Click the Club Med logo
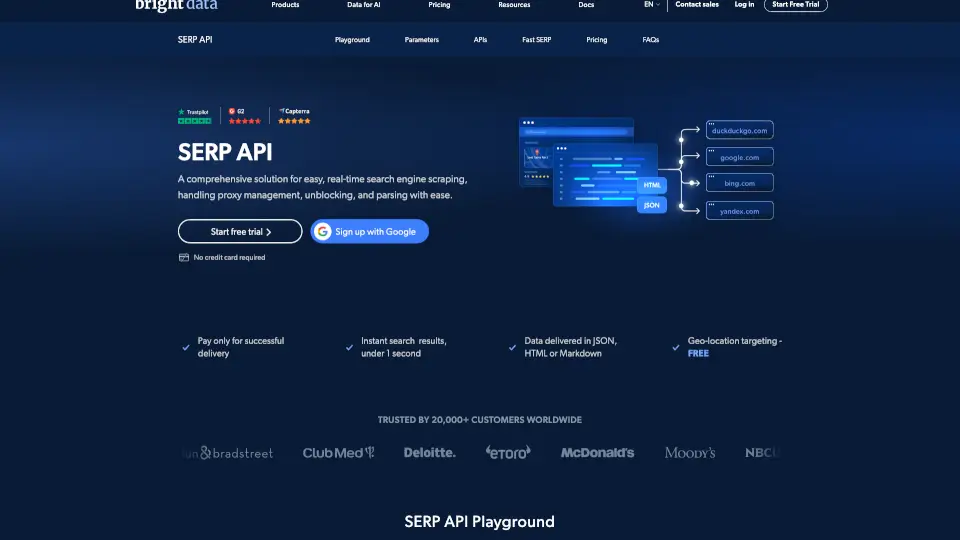This screenshot has width=960, height=540. point(338,453)
